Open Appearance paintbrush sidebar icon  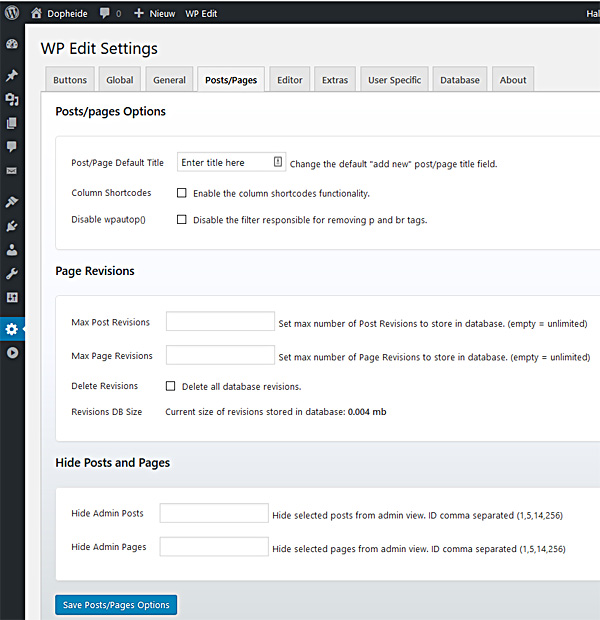[x=12, y=202]
